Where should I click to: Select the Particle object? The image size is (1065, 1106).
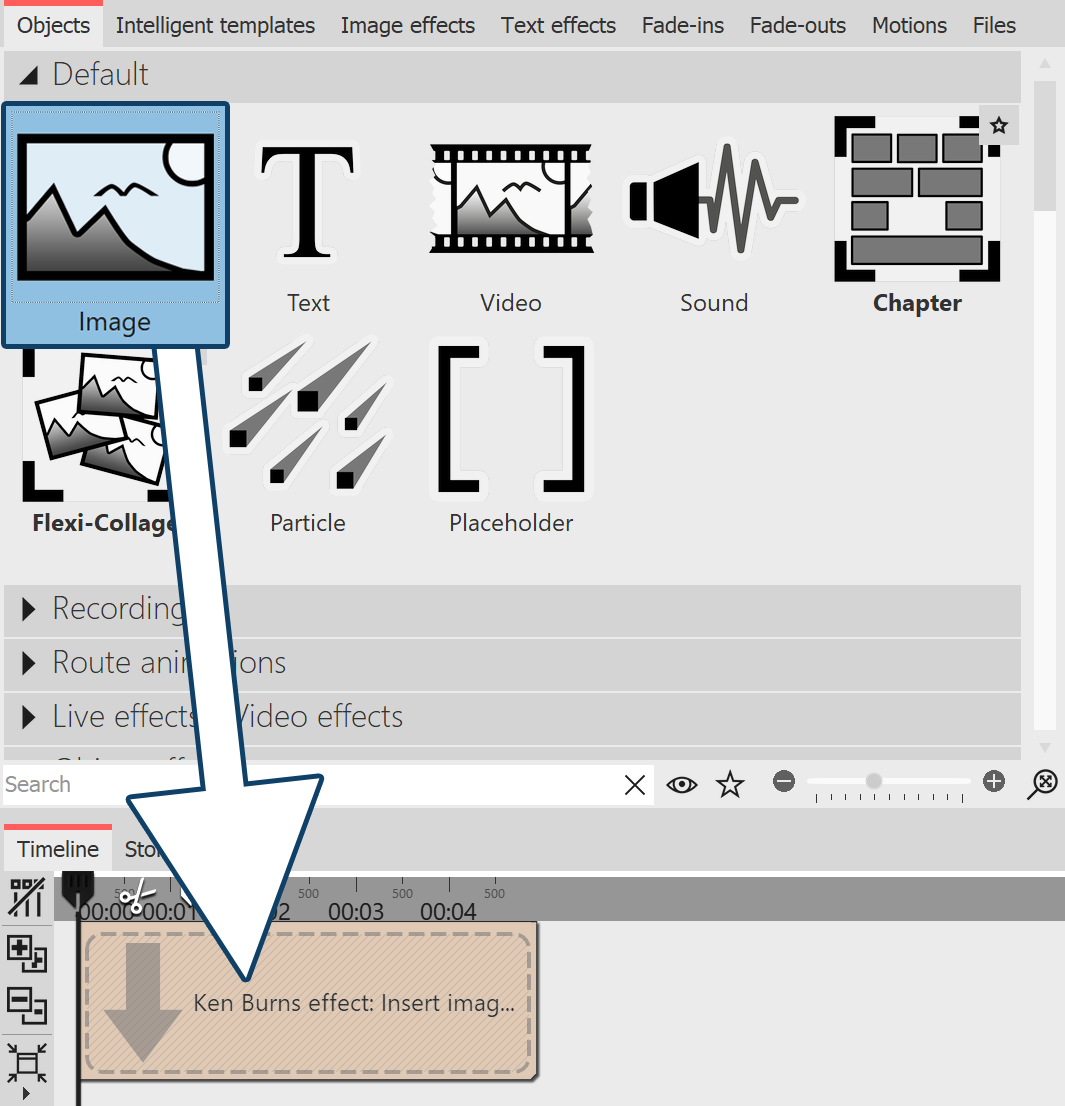308,437
